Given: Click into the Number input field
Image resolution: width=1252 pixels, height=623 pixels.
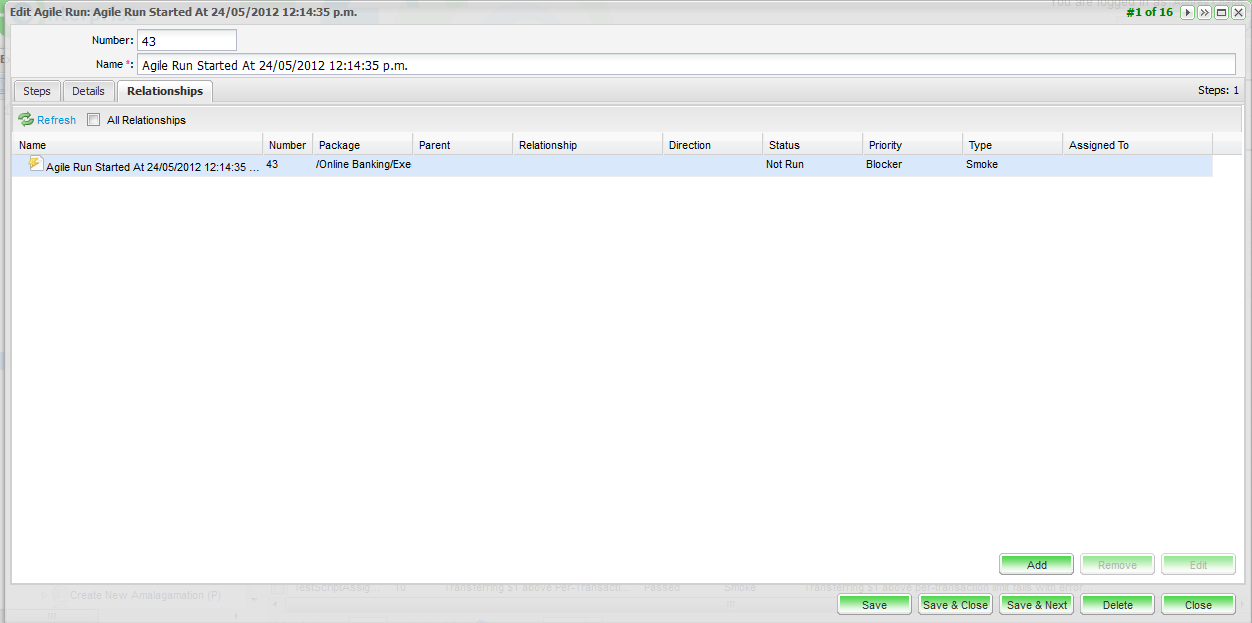Looking at the screenshot, I should 186,41.
